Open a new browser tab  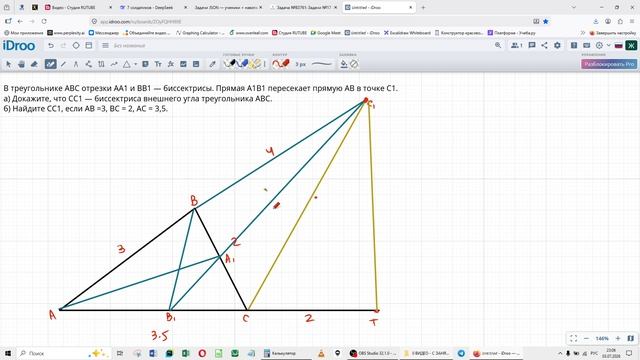(x=423, y=7)
